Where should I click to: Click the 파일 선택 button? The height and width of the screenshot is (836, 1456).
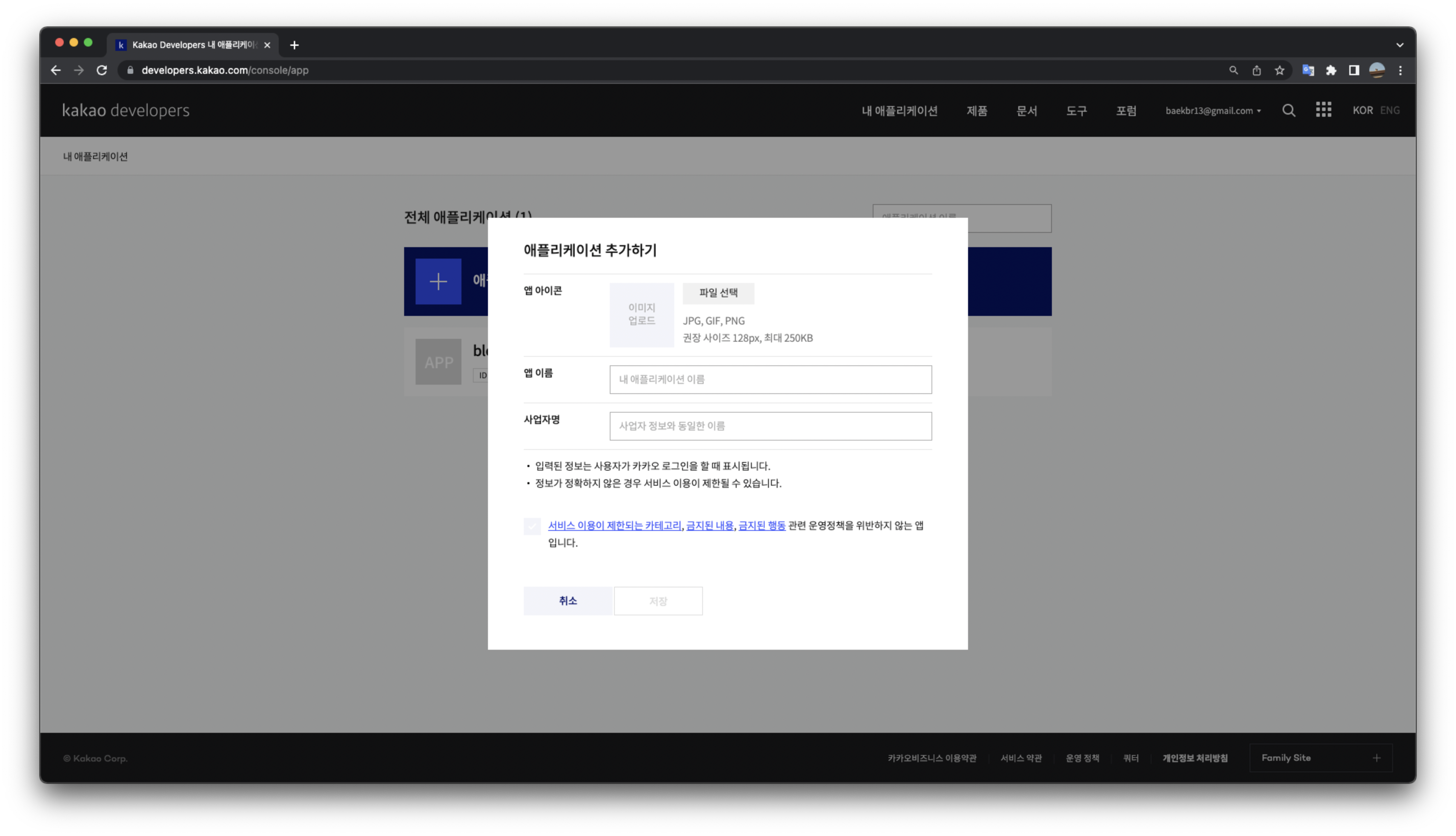pos(718,293)
